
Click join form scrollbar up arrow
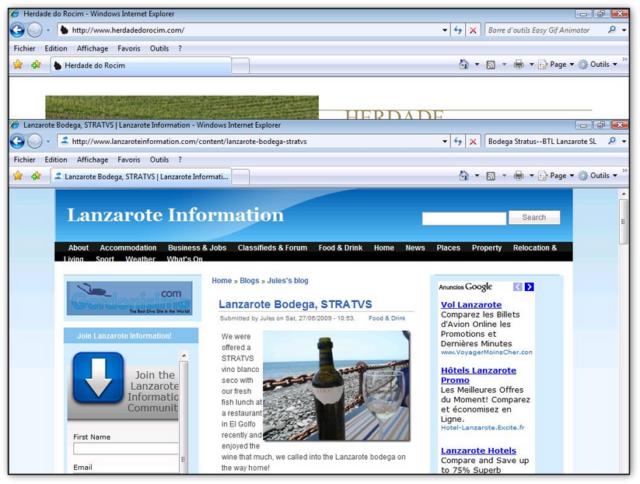coord(184,356)
